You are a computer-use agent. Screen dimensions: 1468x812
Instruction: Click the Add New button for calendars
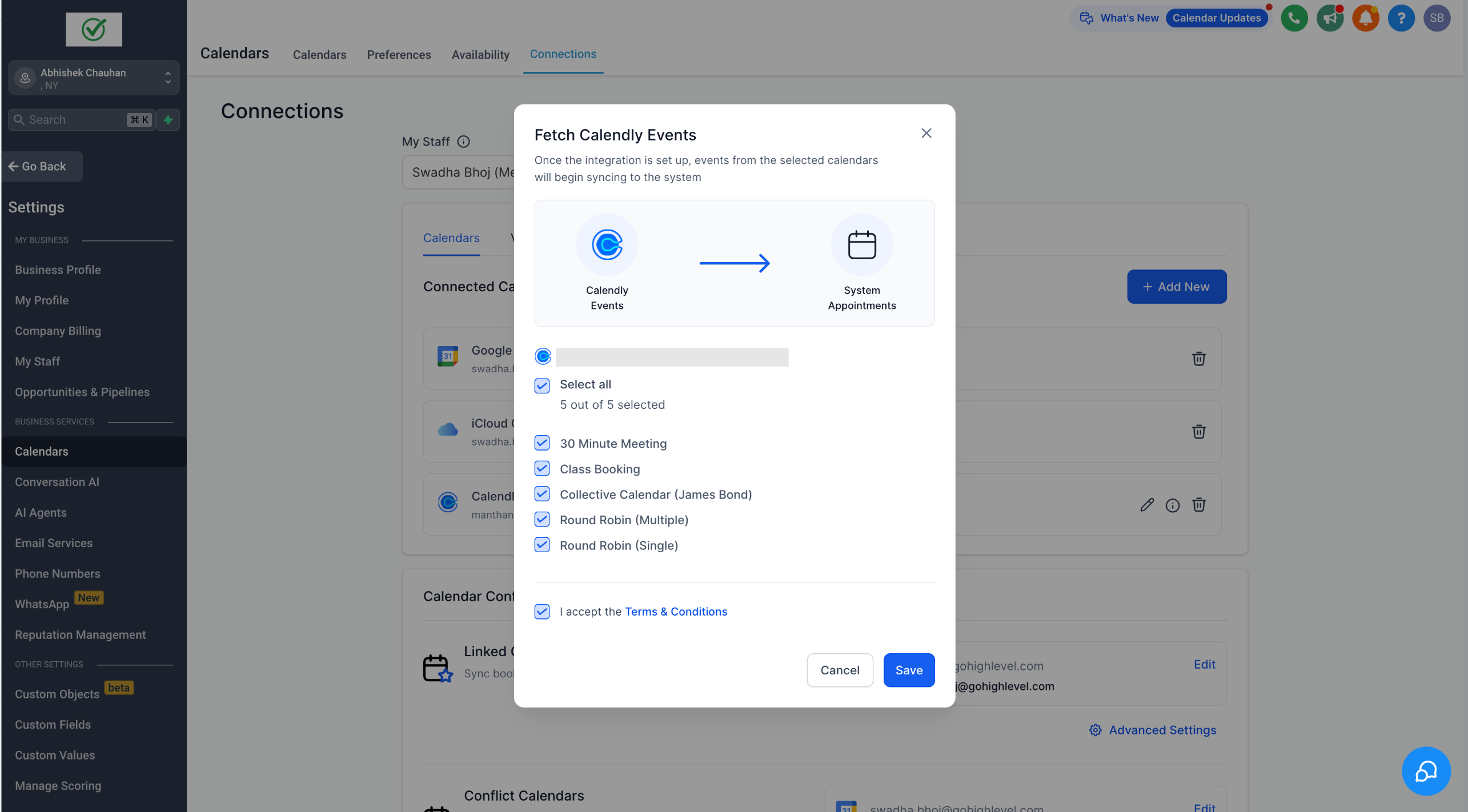click(x=1176, y=286)
